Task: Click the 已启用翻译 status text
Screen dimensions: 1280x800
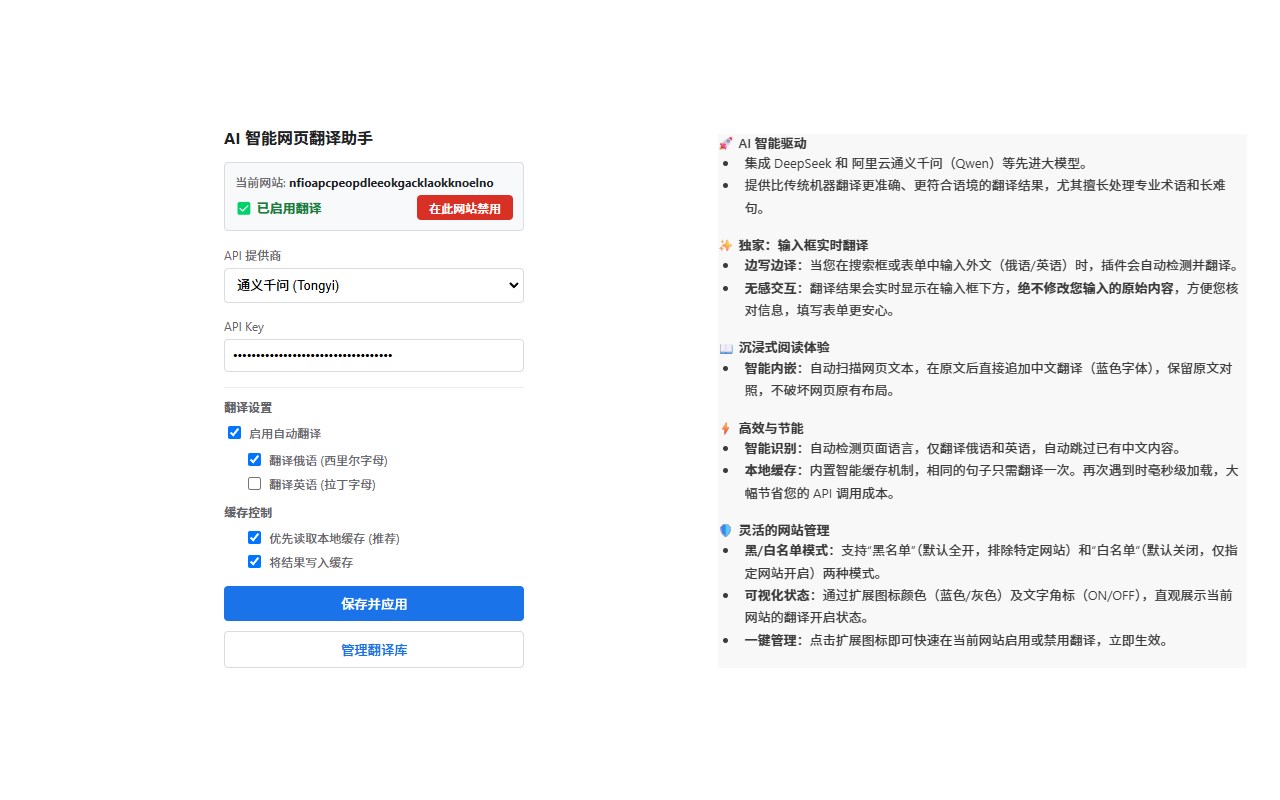Action: [289, 208]
